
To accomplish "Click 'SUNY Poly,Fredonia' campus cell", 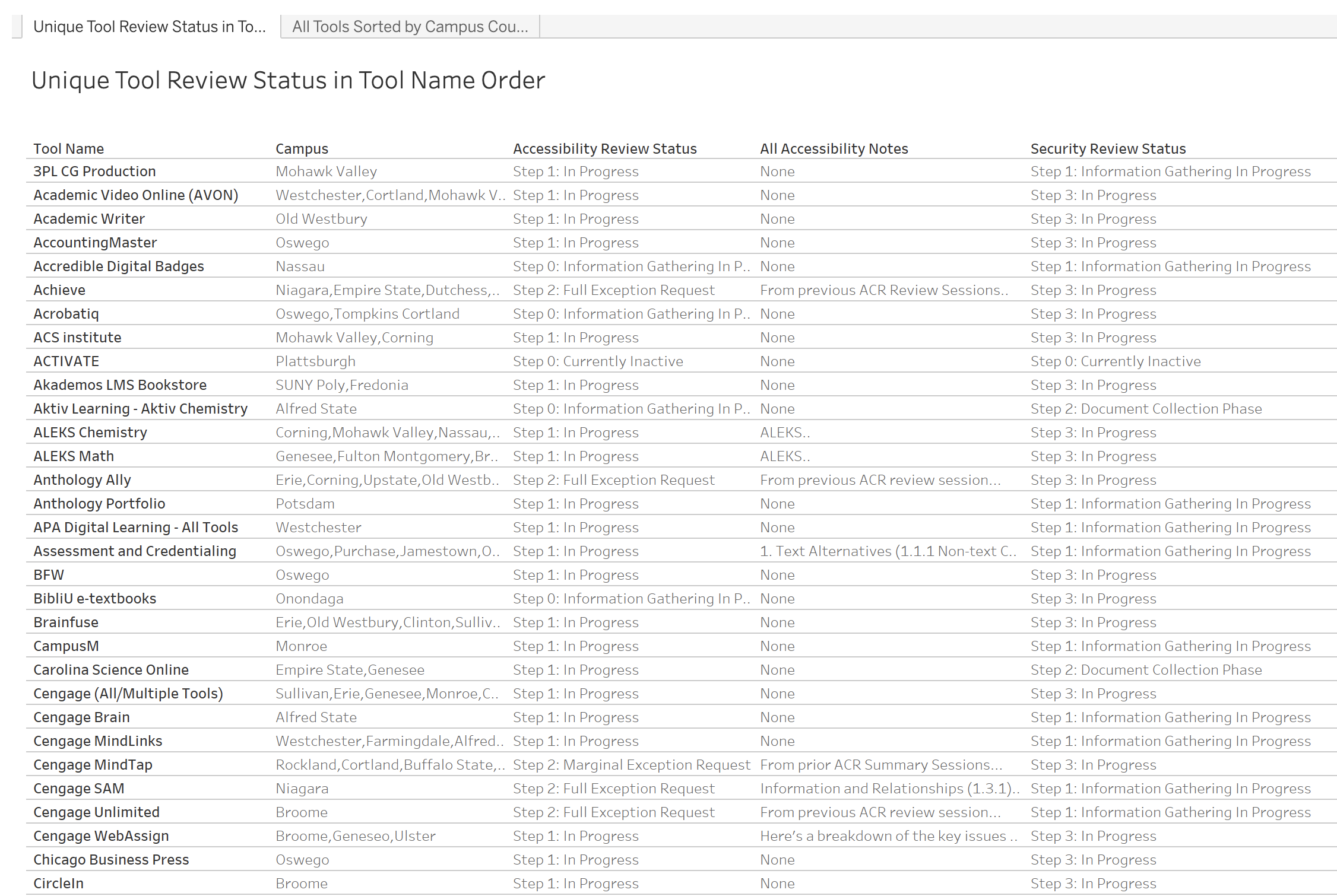I will coord(342,385).
